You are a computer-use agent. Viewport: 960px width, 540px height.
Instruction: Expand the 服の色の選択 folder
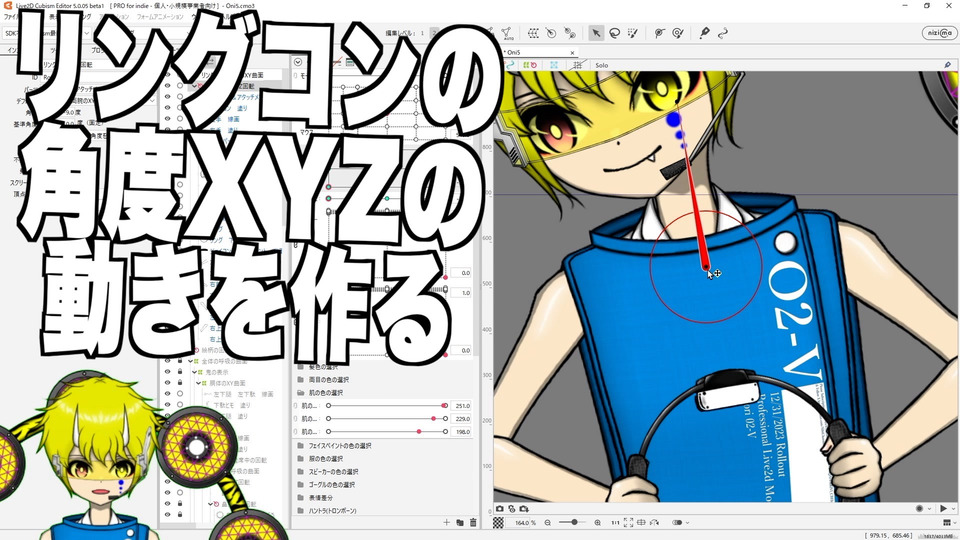click(301, 459)
